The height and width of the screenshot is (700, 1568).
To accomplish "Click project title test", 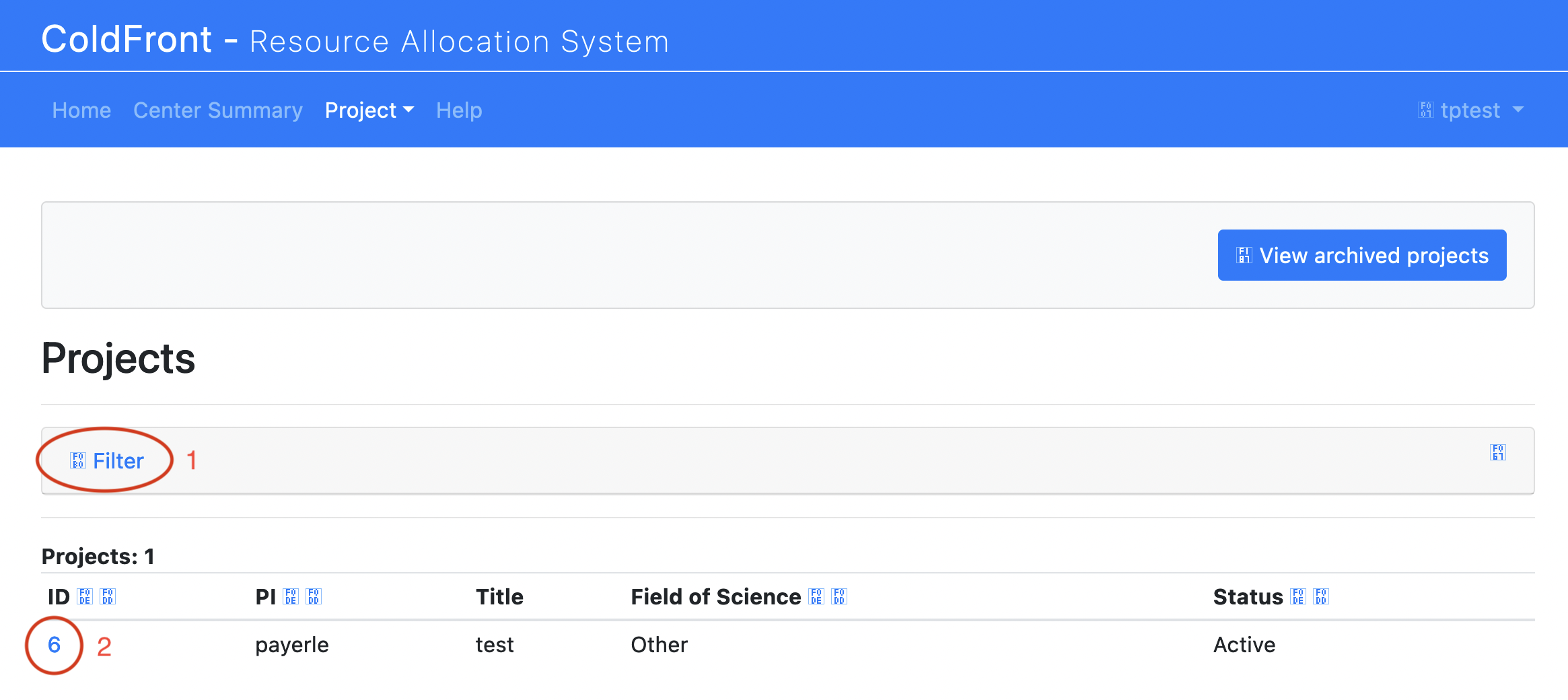I will [495, 645].
